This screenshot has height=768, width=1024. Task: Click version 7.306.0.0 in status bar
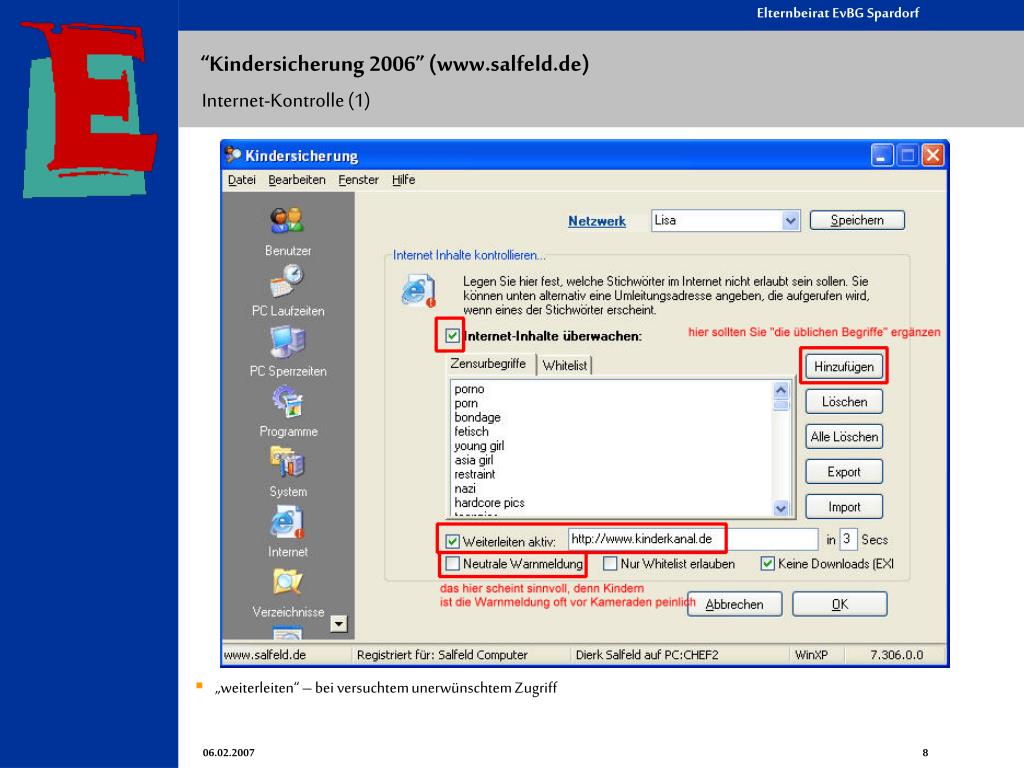897,655
